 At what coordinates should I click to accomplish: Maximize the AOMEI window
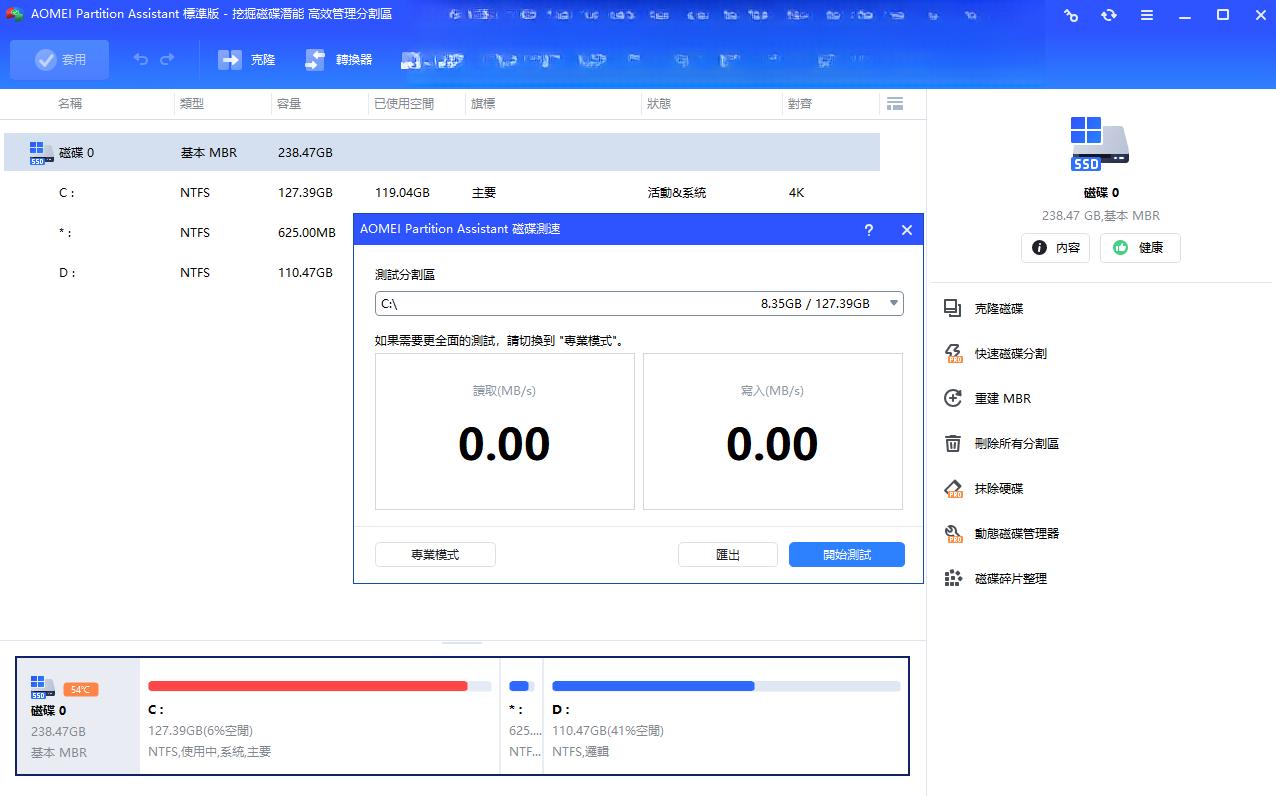pos(1222,15)
